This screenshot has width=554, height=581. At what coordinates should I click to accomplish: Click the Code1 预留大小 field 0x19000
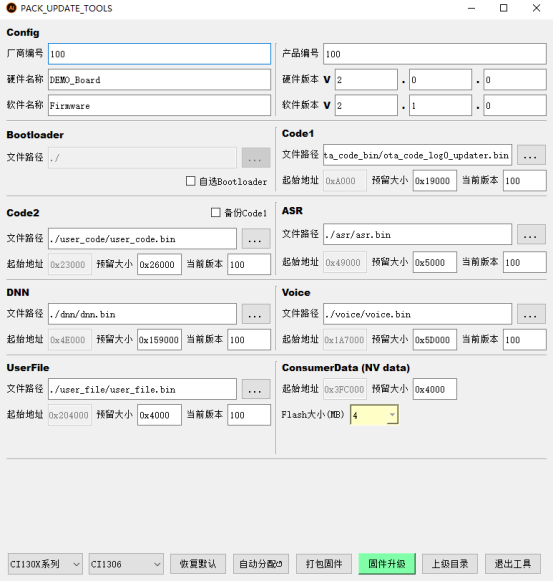click(x=435, y=181)
